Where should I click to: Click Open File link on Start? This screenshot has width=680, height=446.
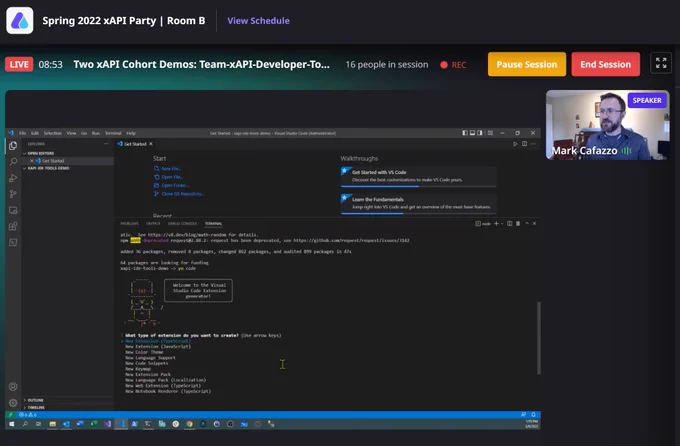168,177
